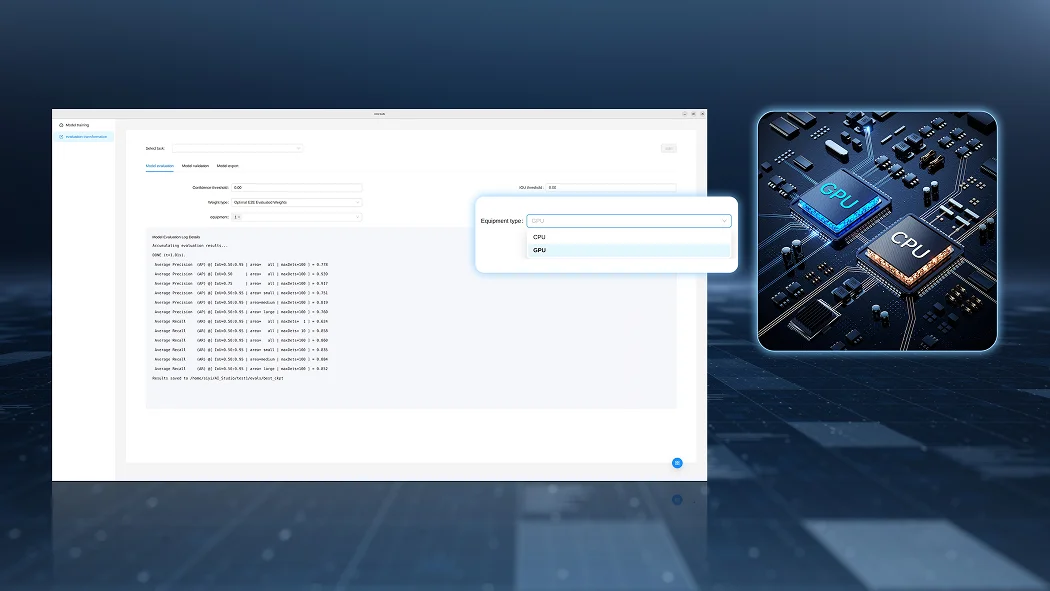The width and height of the screenshot is (1050, 591).
Task: Click the 'Results saved to' log line
Action: point(218,378)
